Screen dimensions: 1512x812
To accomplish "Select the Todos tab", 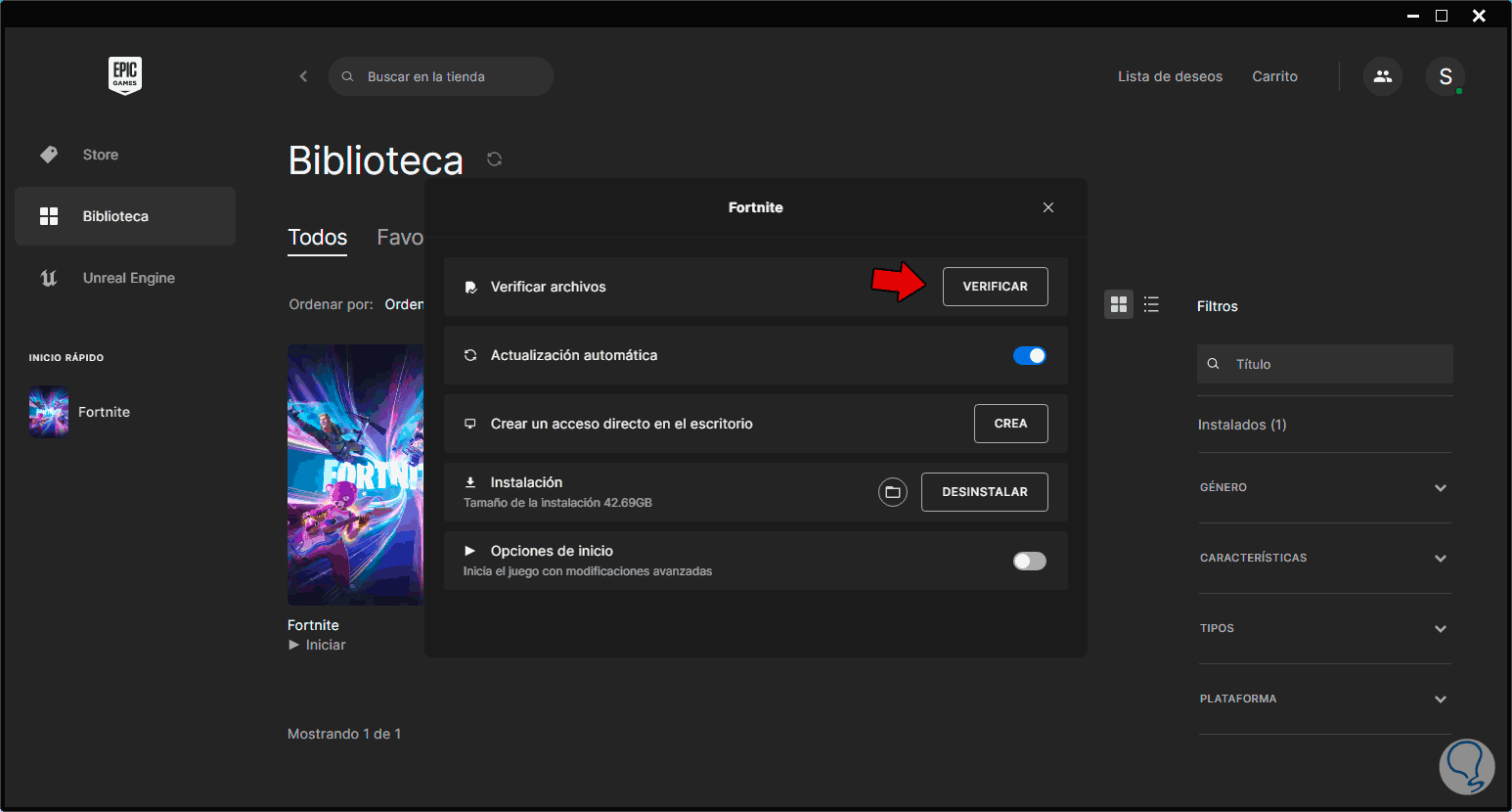I will pyautogui.click(x=318, y=238).
